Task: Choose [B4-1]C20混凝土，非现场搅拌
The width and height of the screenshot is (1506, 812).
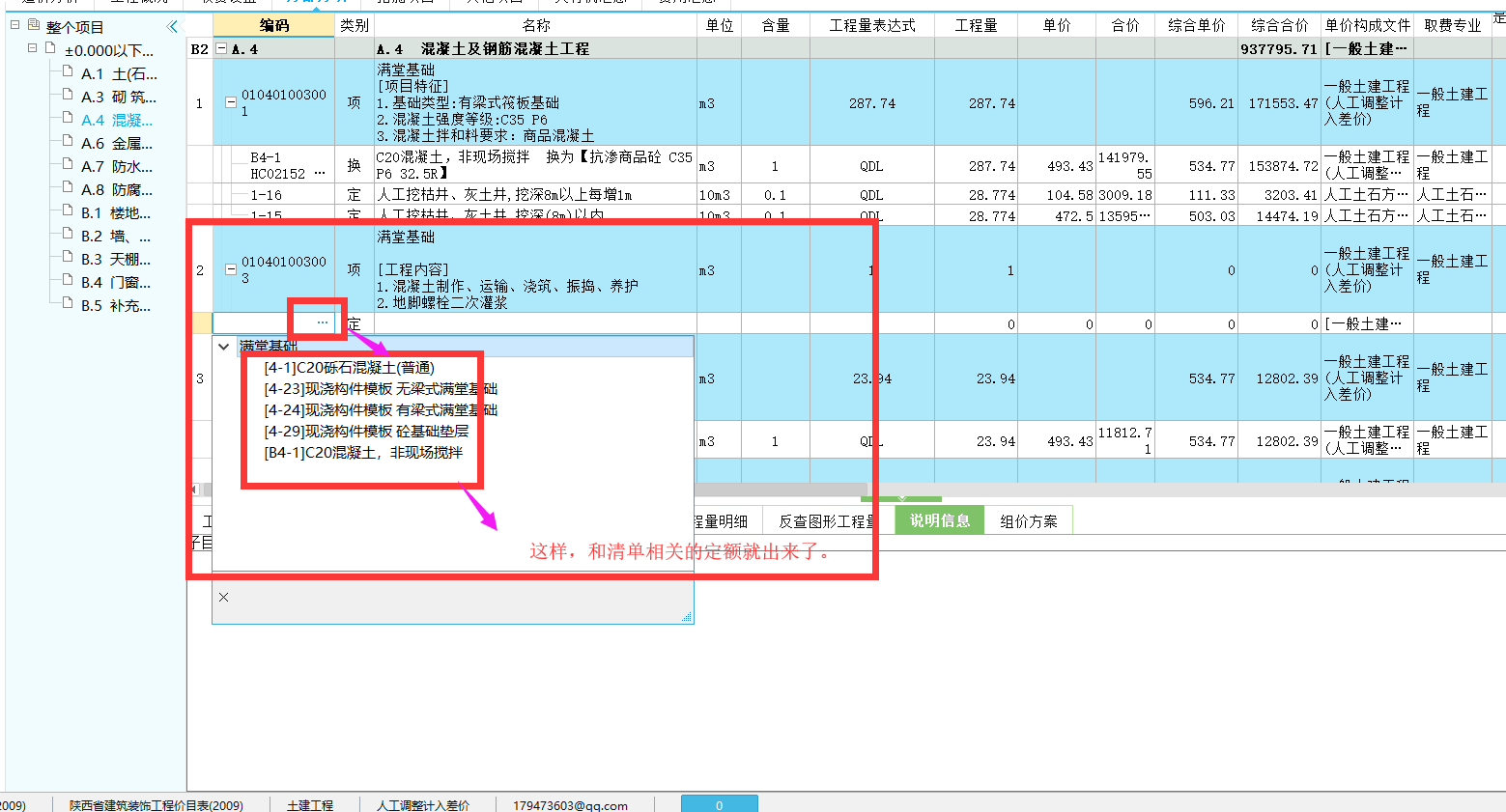Action: pyautogui.click(x=363, y=452)
